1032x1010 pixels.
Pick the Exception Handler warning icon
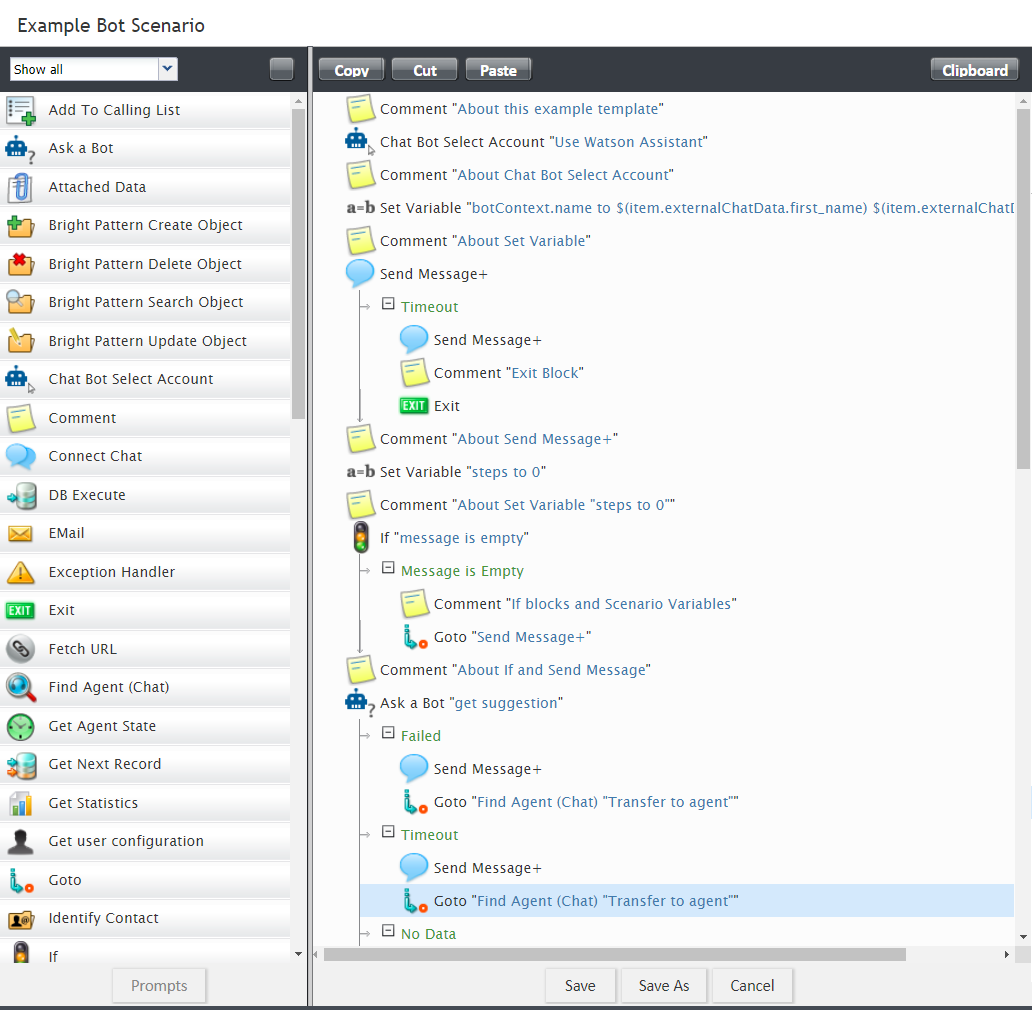20,572
